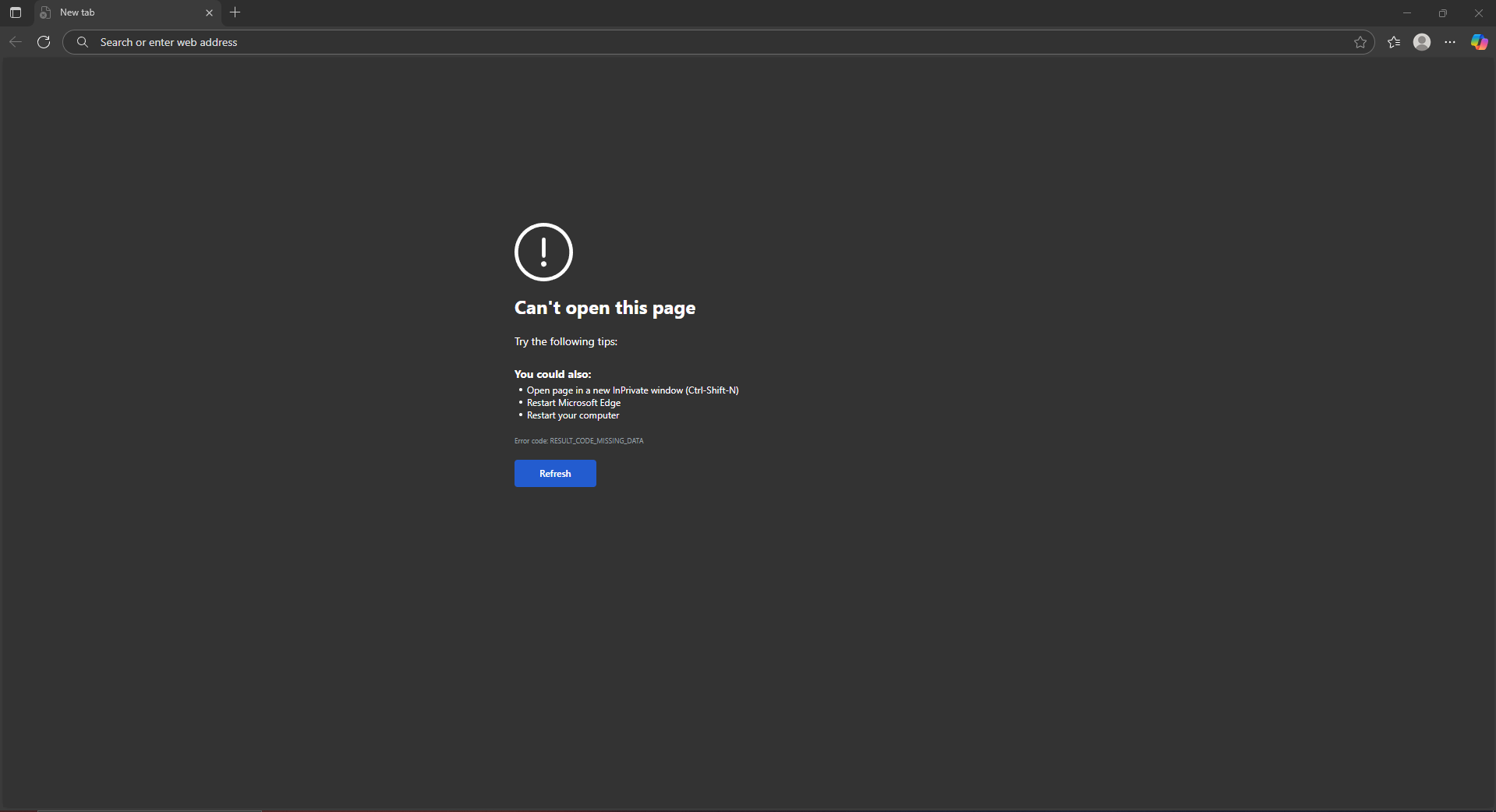This screenshot has height=812, width=1496.
Task: Click the blue Refresh button
Action: (x=555, y=474)
